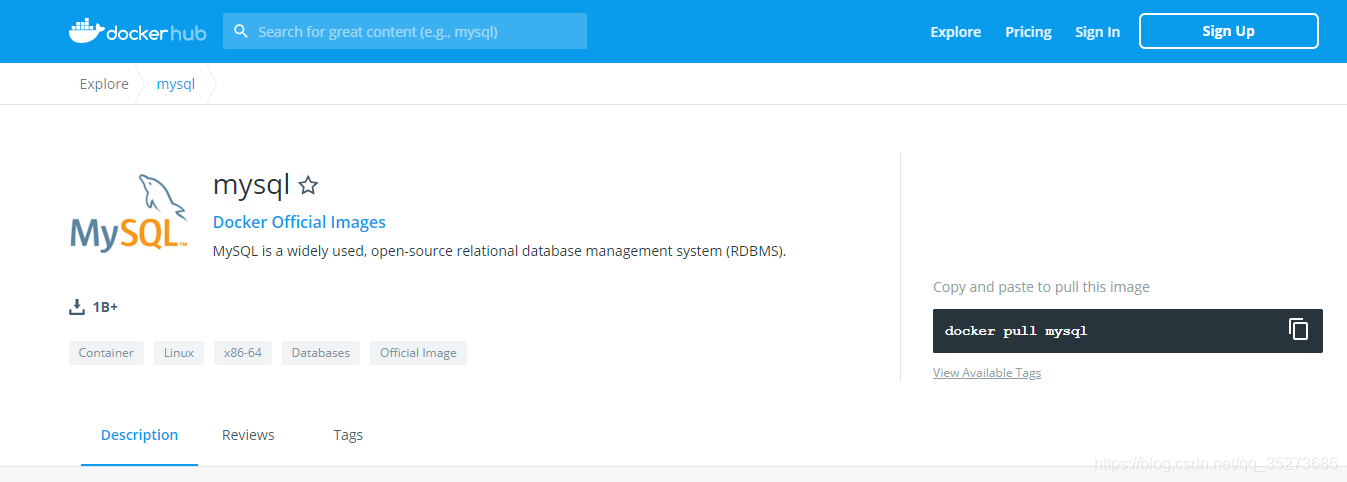Select the Linux tag chip
This screenshot has width=1347, height=482.
pos(179,353)
